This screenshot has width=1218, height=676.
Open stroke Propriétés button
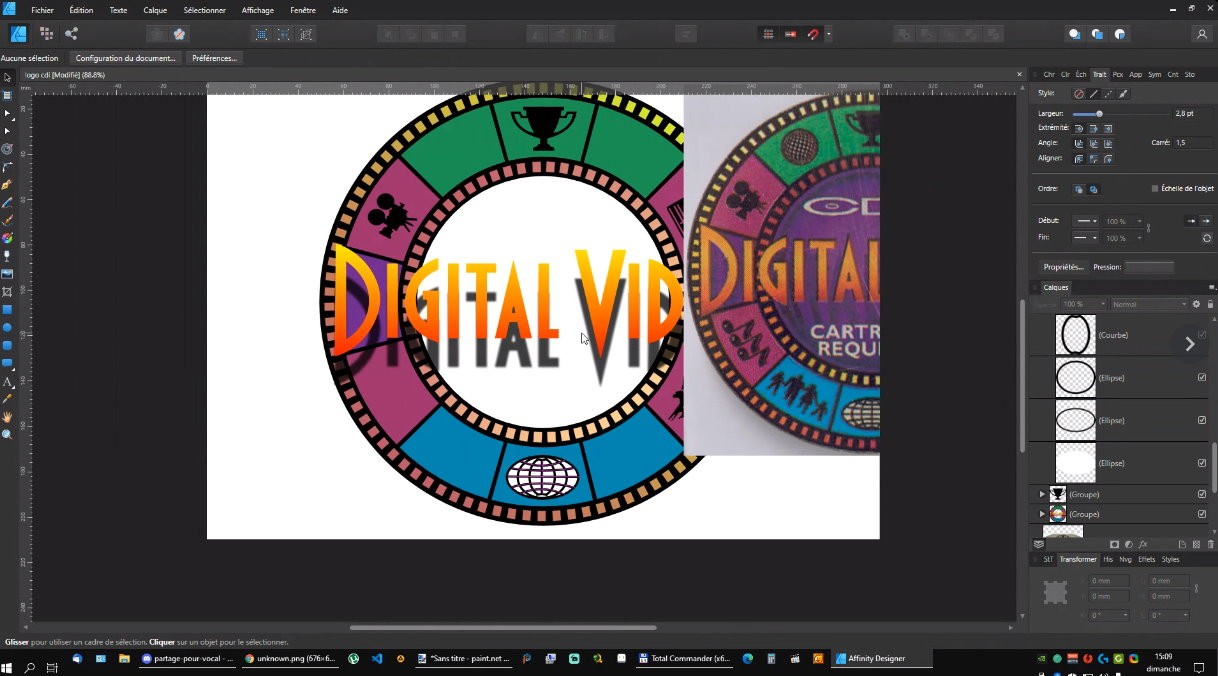[1063, 267]
